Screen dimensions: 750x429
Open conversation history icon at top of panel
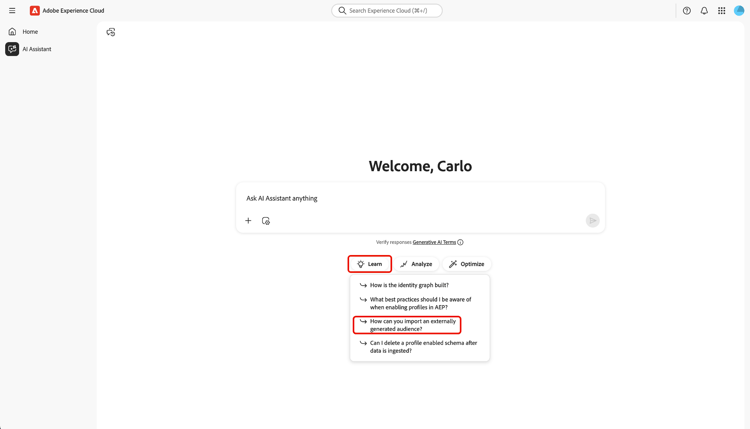click(x=110, y=32)
